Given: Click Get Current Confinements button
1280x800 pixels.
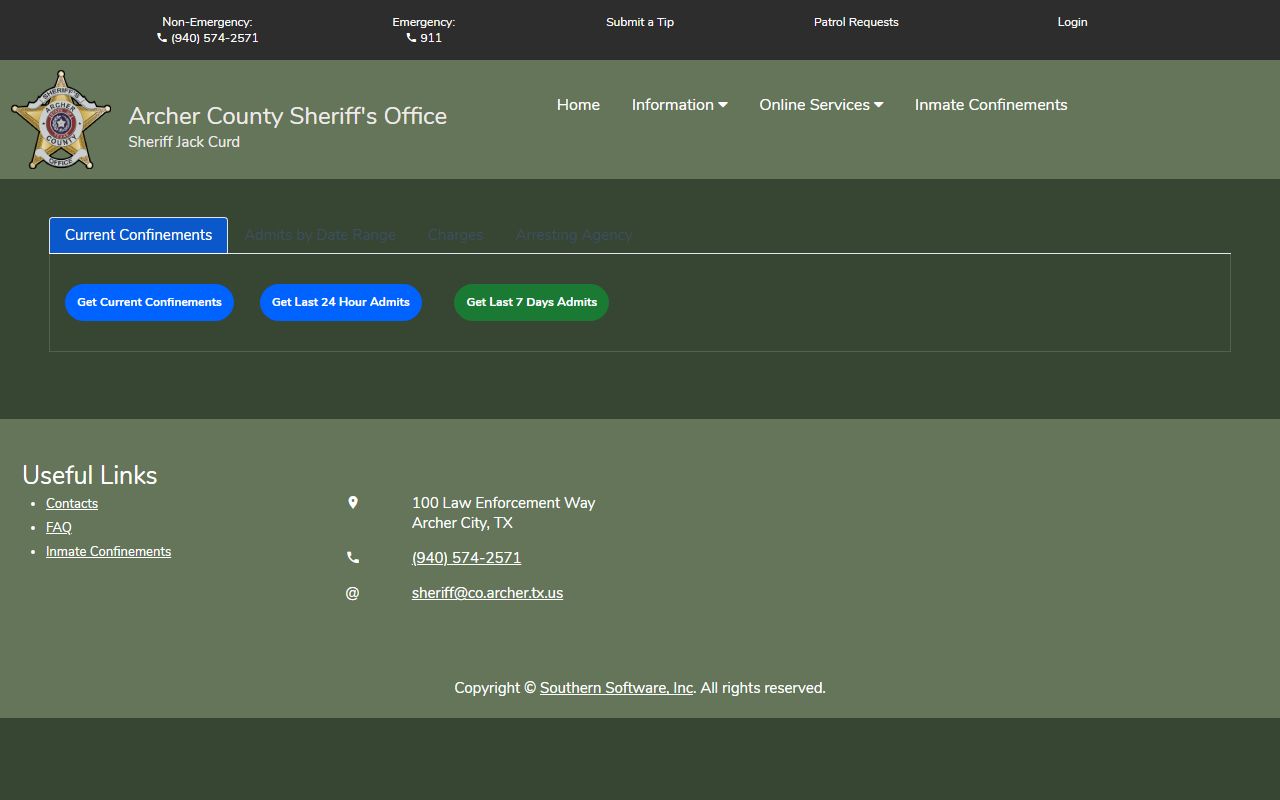Looking at the screenshot, I should click(149, 302).
